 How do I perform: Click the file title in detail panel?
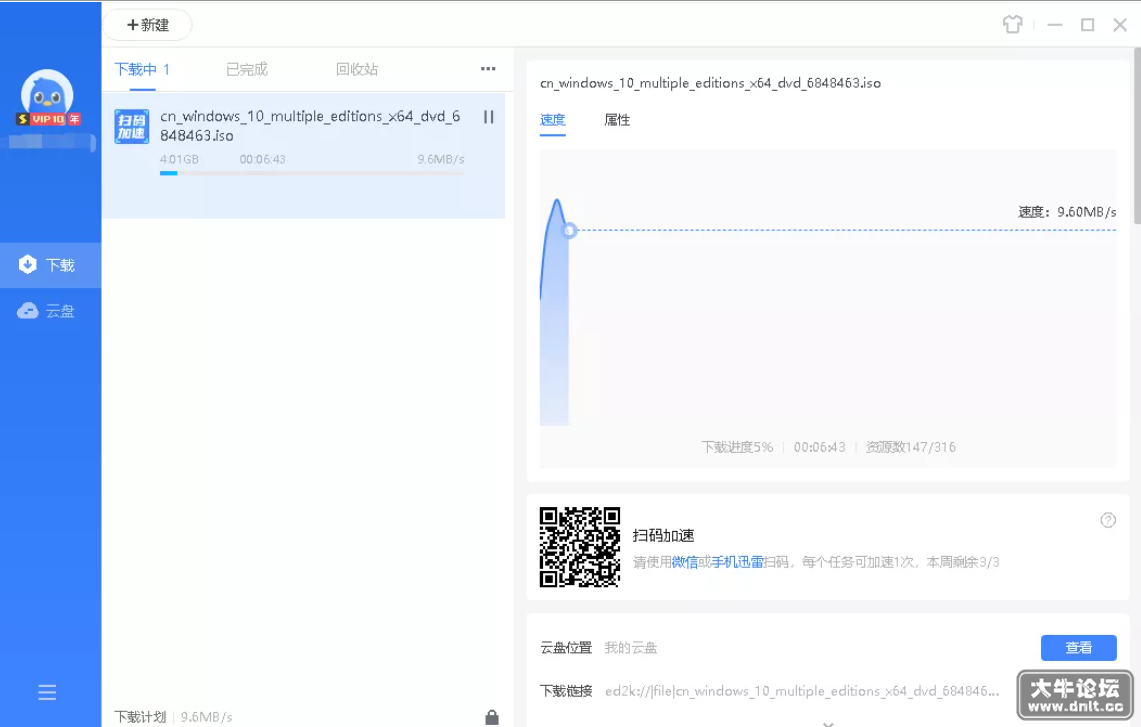710,83
